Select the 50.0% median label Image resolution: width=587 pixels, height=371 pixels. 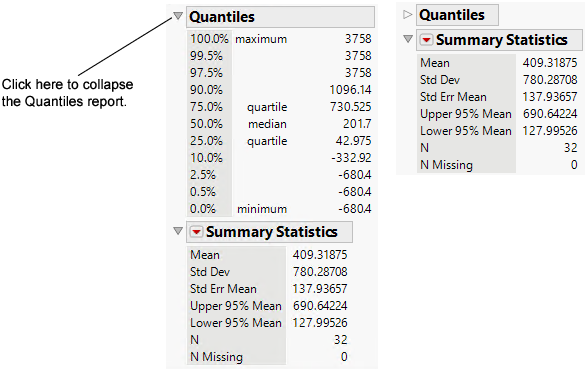[x=206, y=124]
